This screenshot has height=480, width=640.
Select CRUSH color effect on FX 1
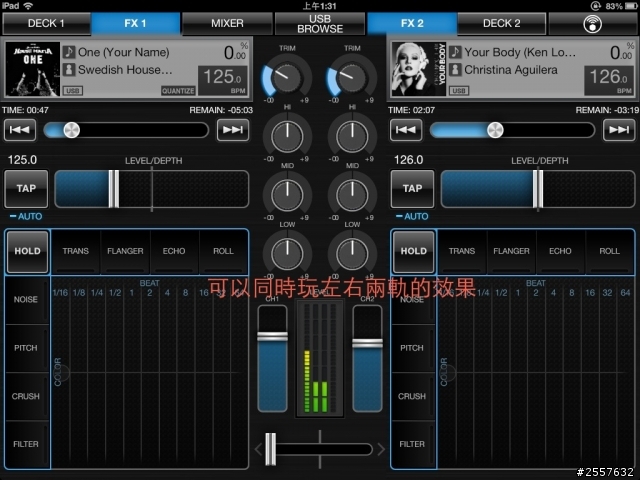(x=26, y=396)
